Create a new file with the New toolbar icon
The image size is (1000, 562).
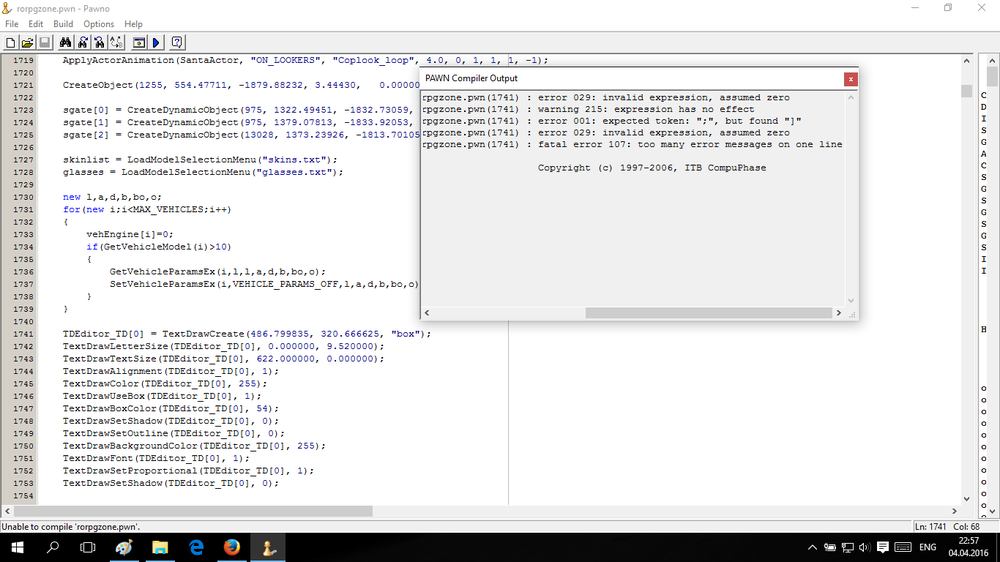(x=10, y=43)
